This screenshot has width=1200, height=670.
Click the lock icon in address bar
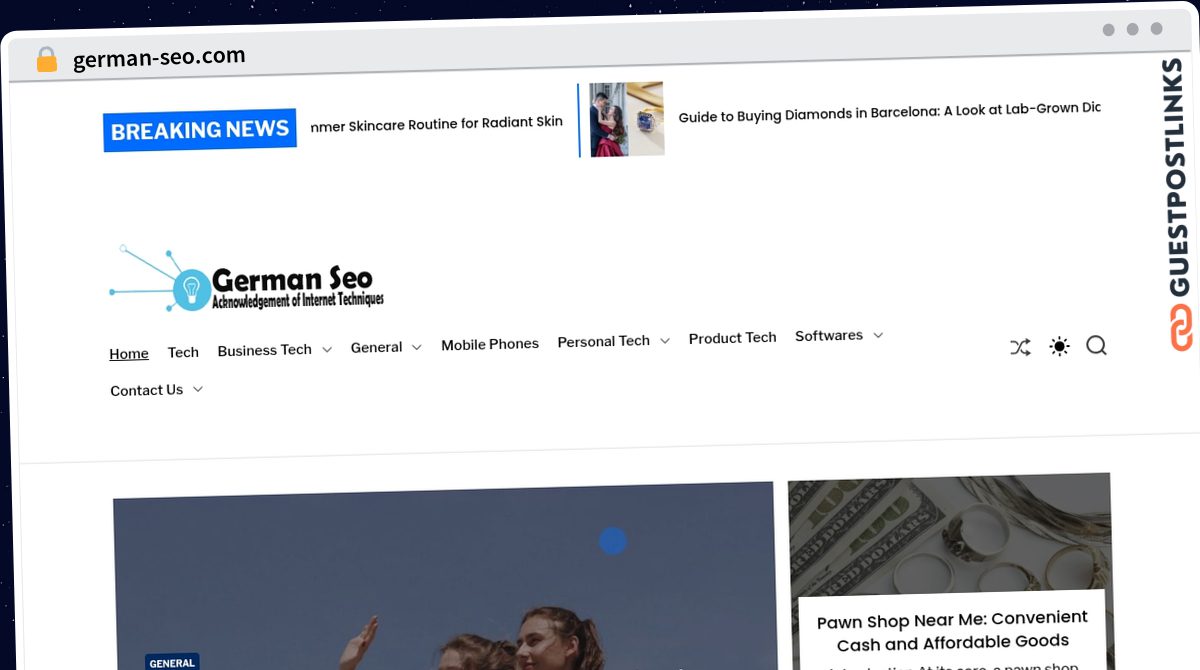(x=47, y=60)
